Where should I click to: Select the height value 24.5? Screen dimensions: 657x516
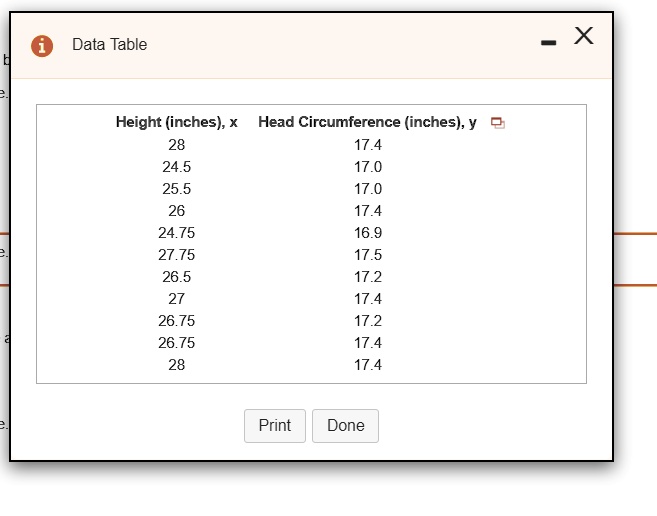tap(176, 167)
